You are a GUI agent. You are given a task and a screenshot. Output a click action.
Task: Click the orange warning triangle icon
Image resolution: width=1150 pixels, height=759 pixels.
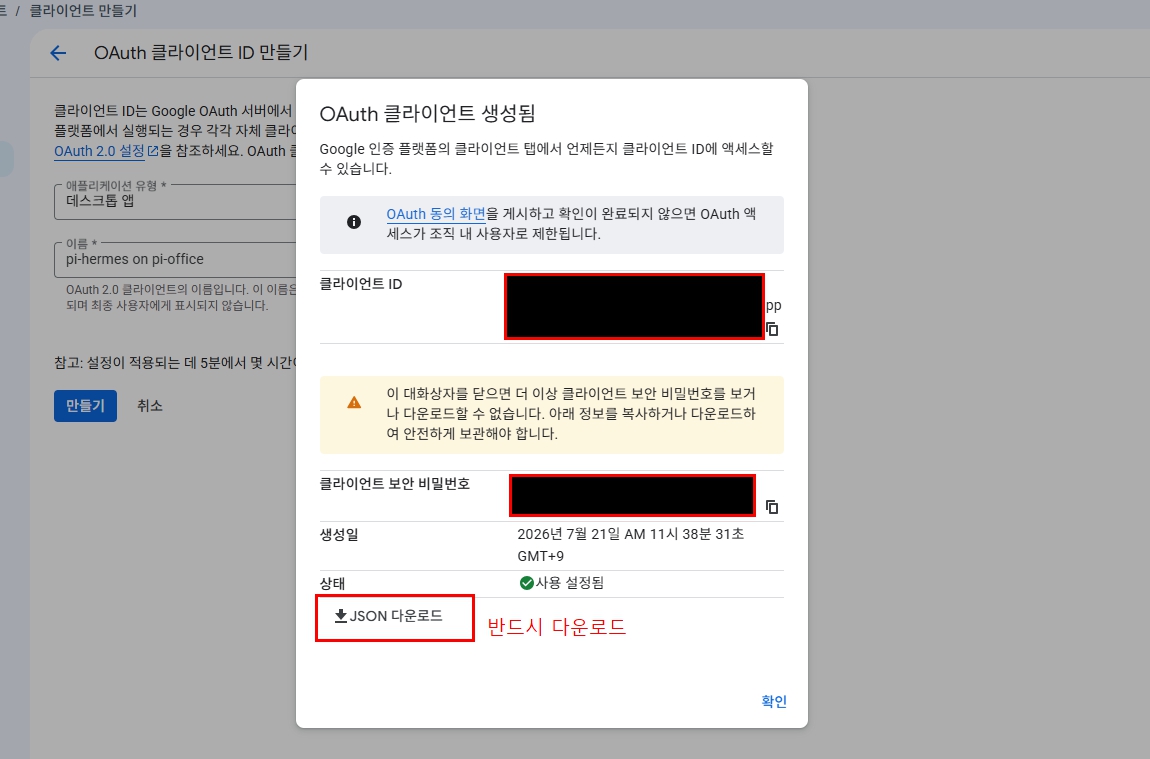coord(354,403)
